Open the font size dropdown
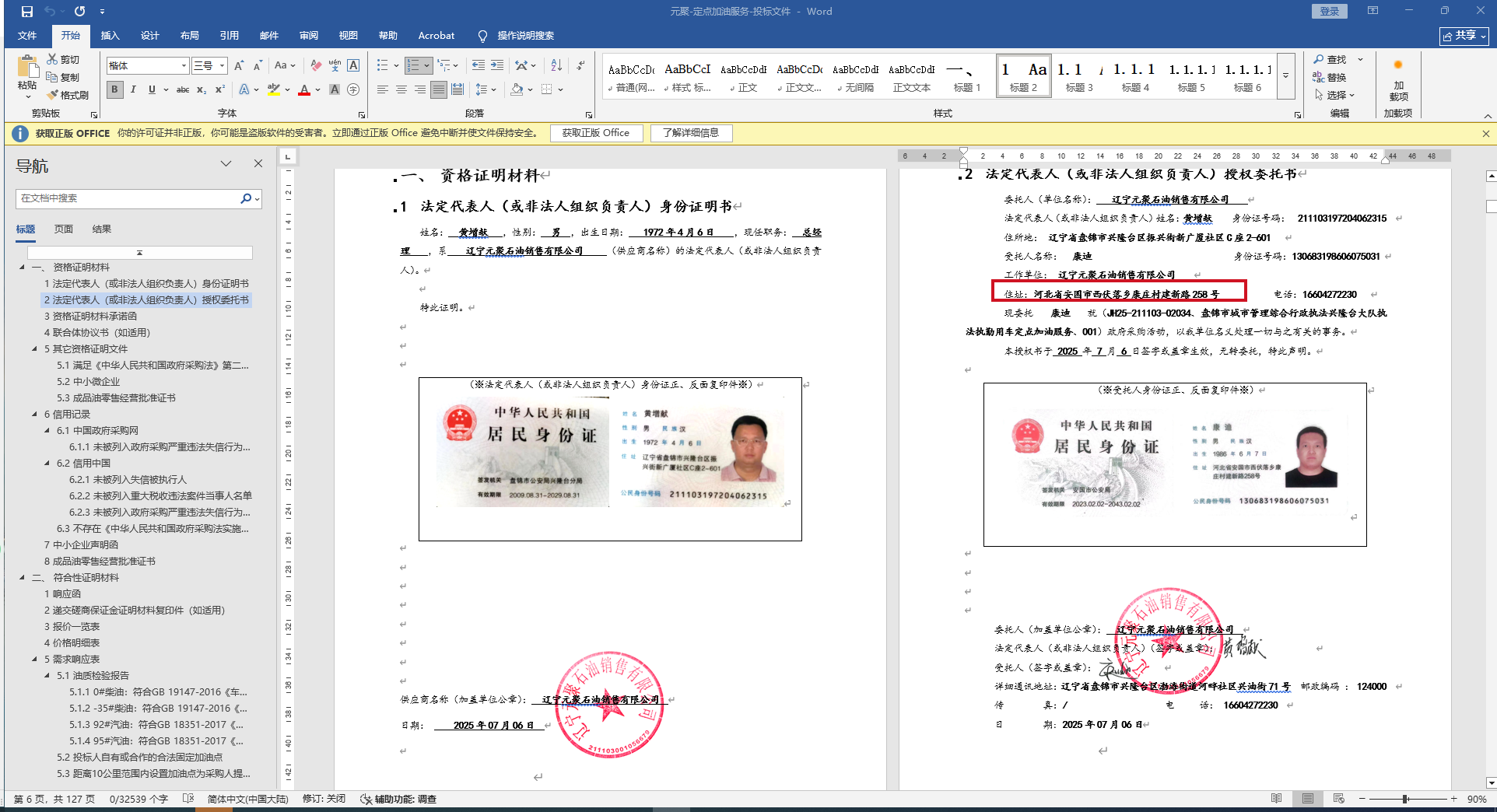This screenshot has height=812, width=1497. click(222, 65)
